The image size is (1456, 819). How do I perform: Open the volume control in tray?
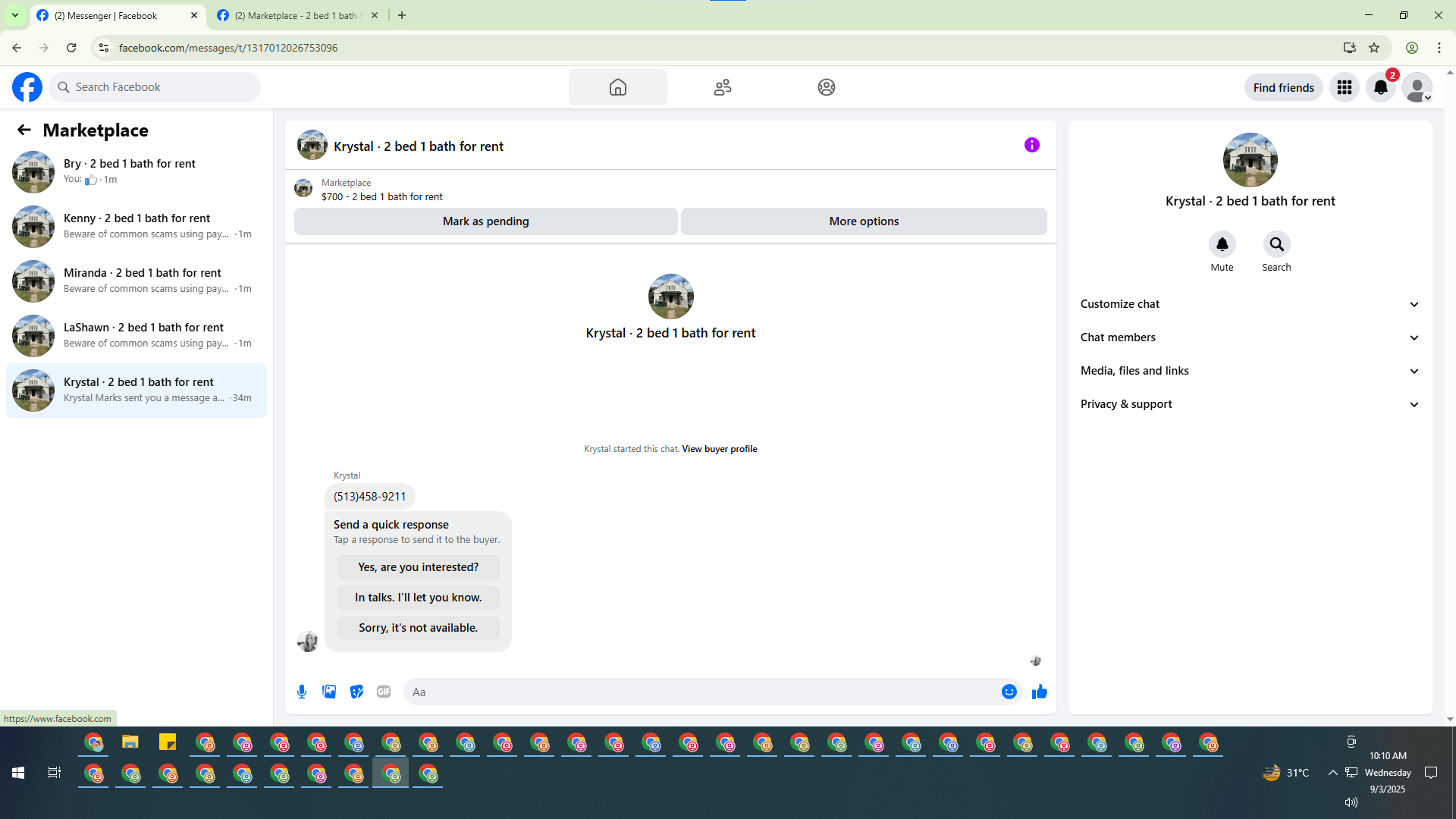1351,802
